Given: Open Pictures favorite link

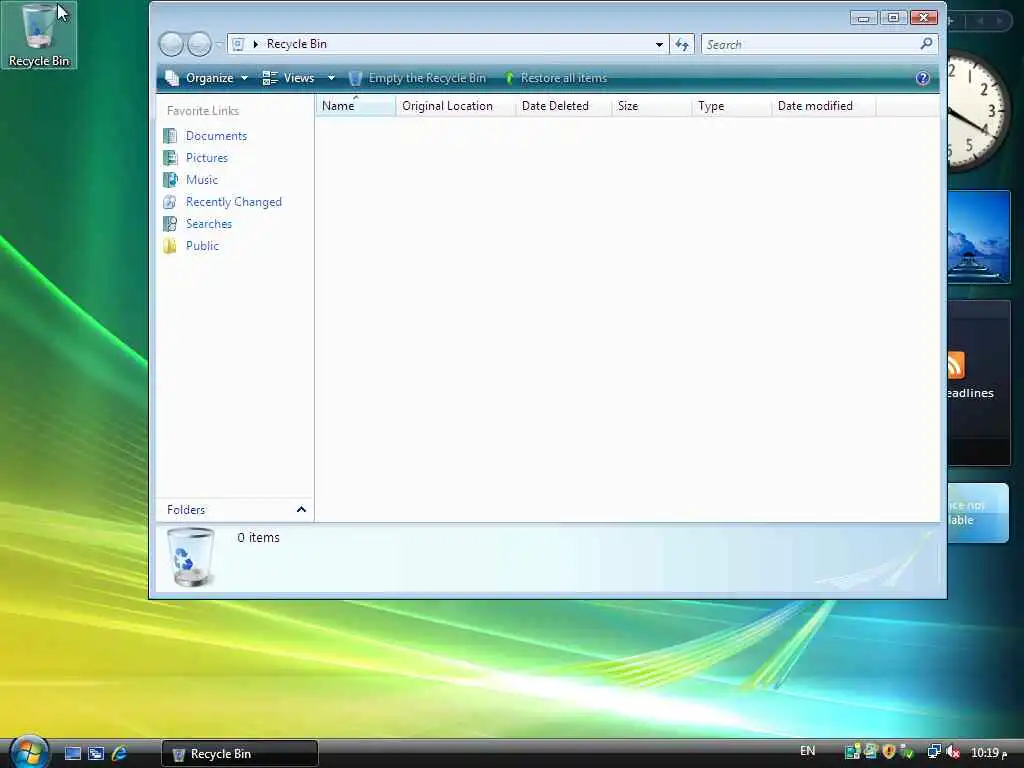Looking at the screenshot, I should (206, 158).
